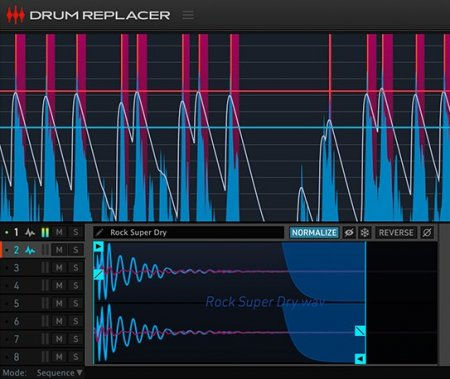Click the pencil edit icon beside sample name
Image resolution: width=450 pixels, height=379 pixels.
(x=99, y=232)
